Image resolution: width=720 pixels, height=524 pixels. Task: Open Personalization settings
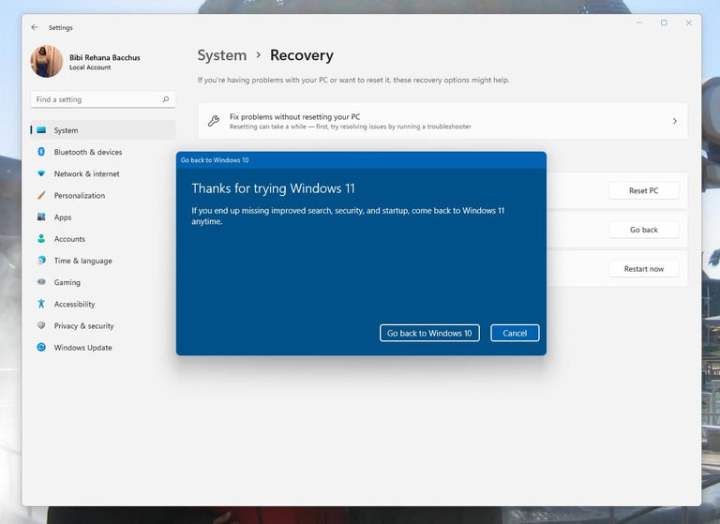pos(103,195)
